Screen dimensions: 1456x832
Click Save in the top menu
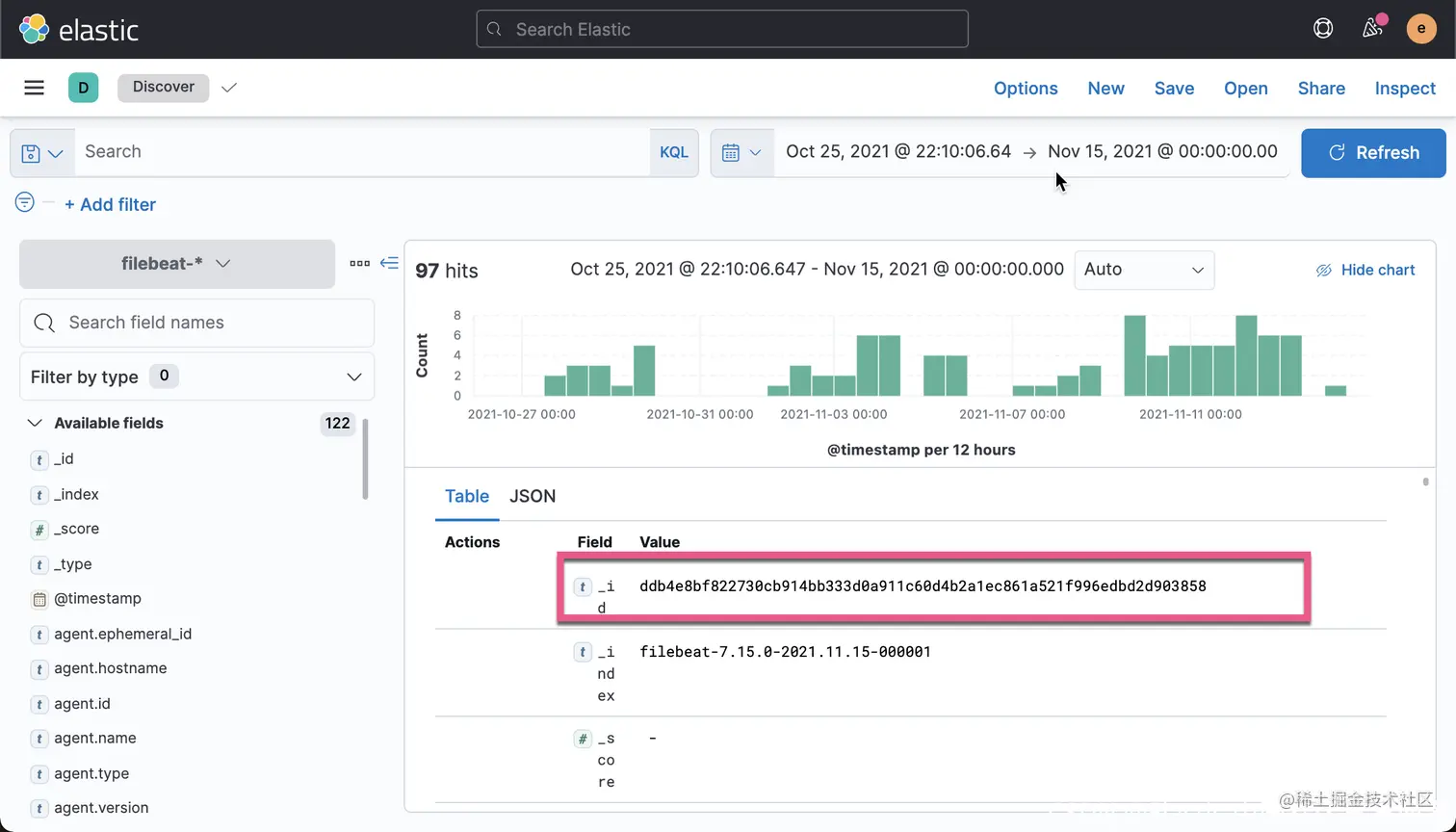[1174, 88]
